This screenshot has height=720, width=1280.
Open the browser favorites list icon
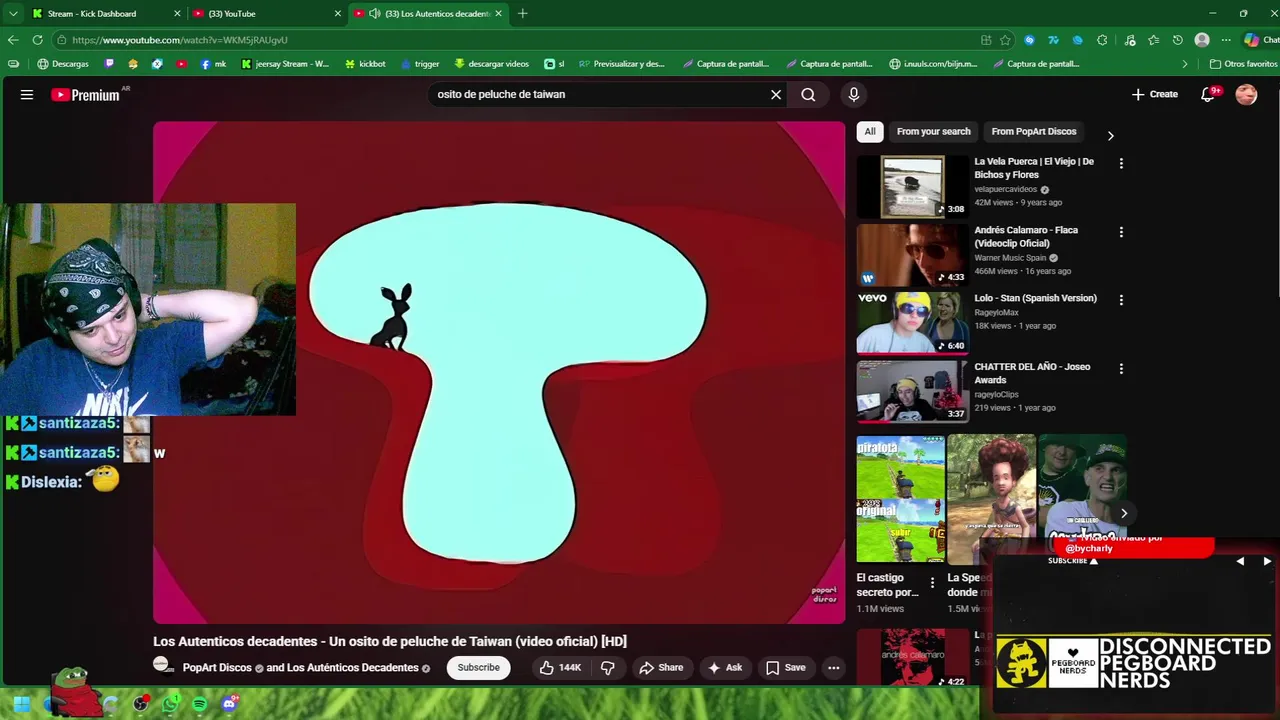pos(1153,40)
